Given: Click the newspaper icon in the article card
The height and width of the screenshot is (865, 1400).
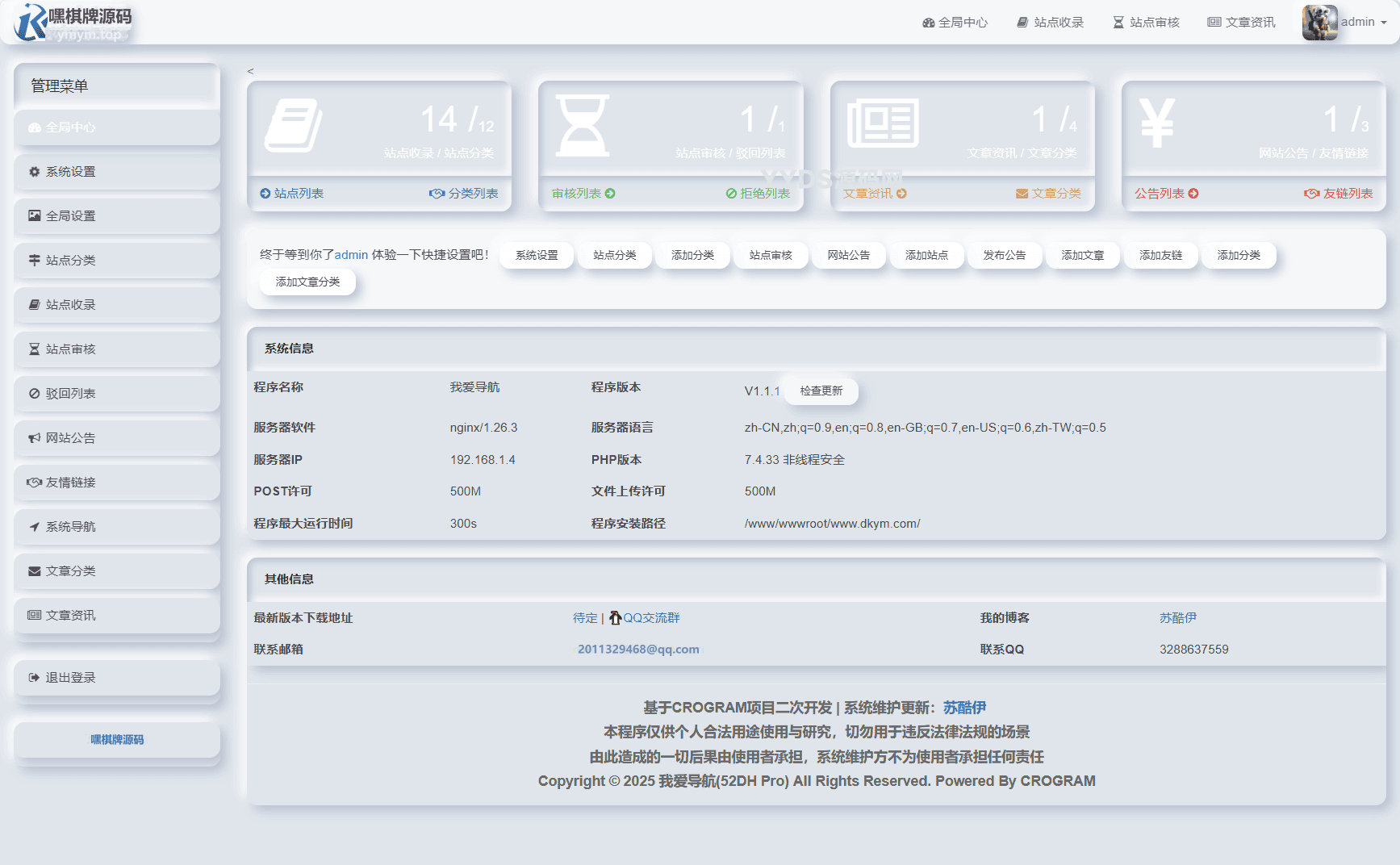Looking at the screenshot, I should [883, 123].
